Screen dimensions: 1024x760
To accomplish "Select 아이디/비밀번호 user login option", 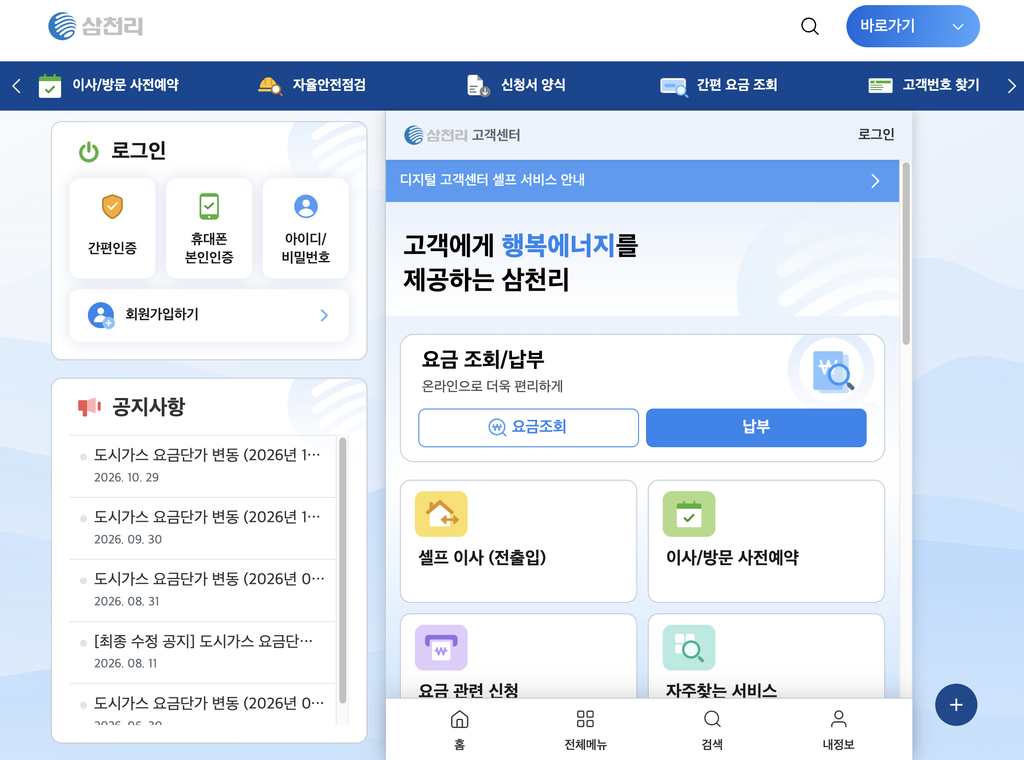I will 306,229.
